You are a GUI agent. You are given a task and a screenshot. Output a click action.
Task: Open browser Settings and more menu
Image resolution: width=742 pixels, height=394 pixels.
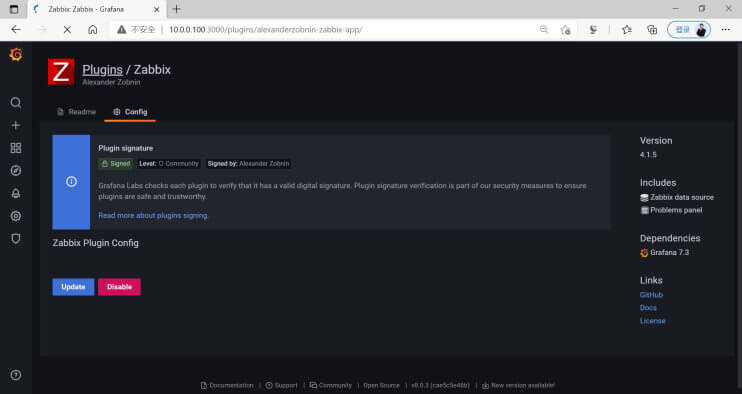[725, 30]
